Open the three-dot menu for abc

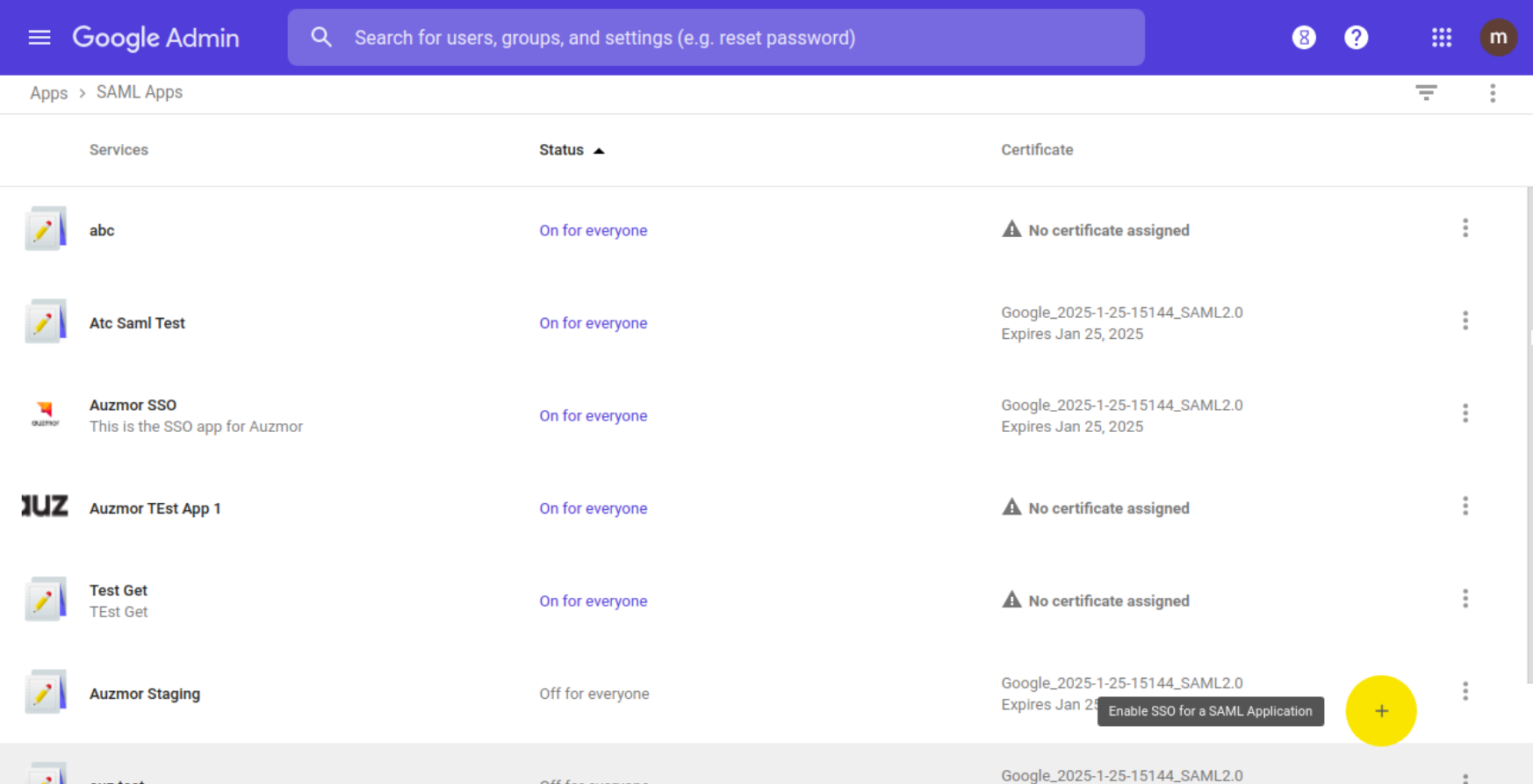tap(1465, 228)
